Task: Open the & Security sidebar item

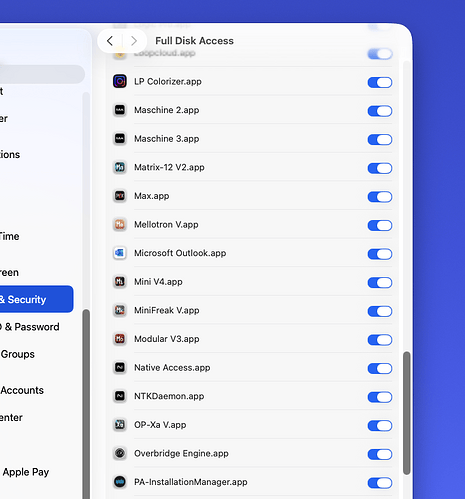Action: [x=36, y=299]
